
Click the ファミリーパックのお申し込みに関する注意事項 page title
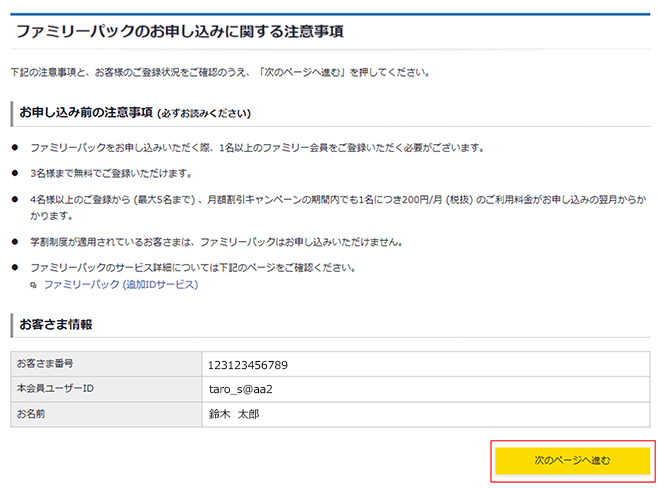pyautogui.click(x=179, y=31)
